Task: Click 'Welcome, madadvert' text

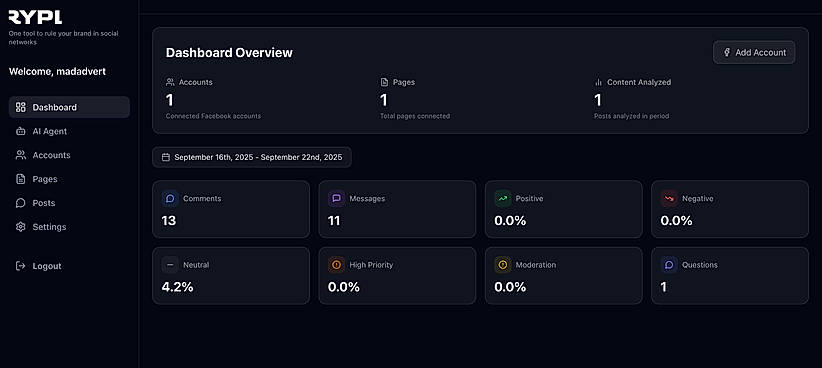Action: tap(57, 71)
